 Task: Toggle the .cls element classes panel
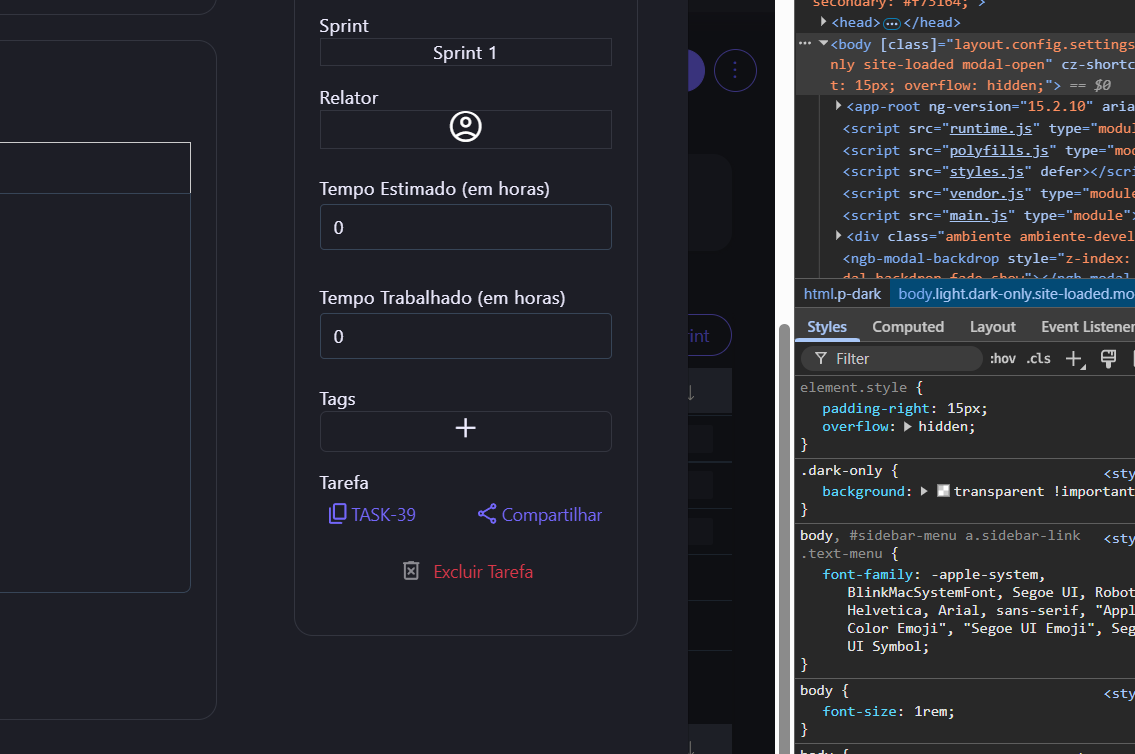point(1039,359)
